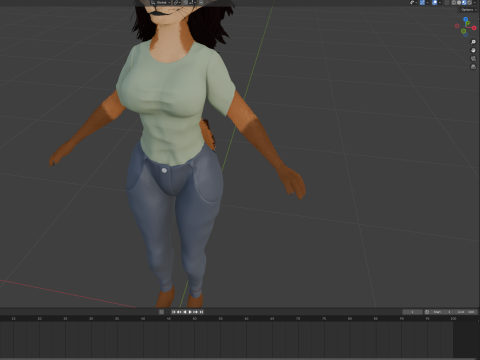The height and width of the screenshot is (360, 480).
Task: Open the gizmo settings dropdown arrow
Action: [428, 2]
